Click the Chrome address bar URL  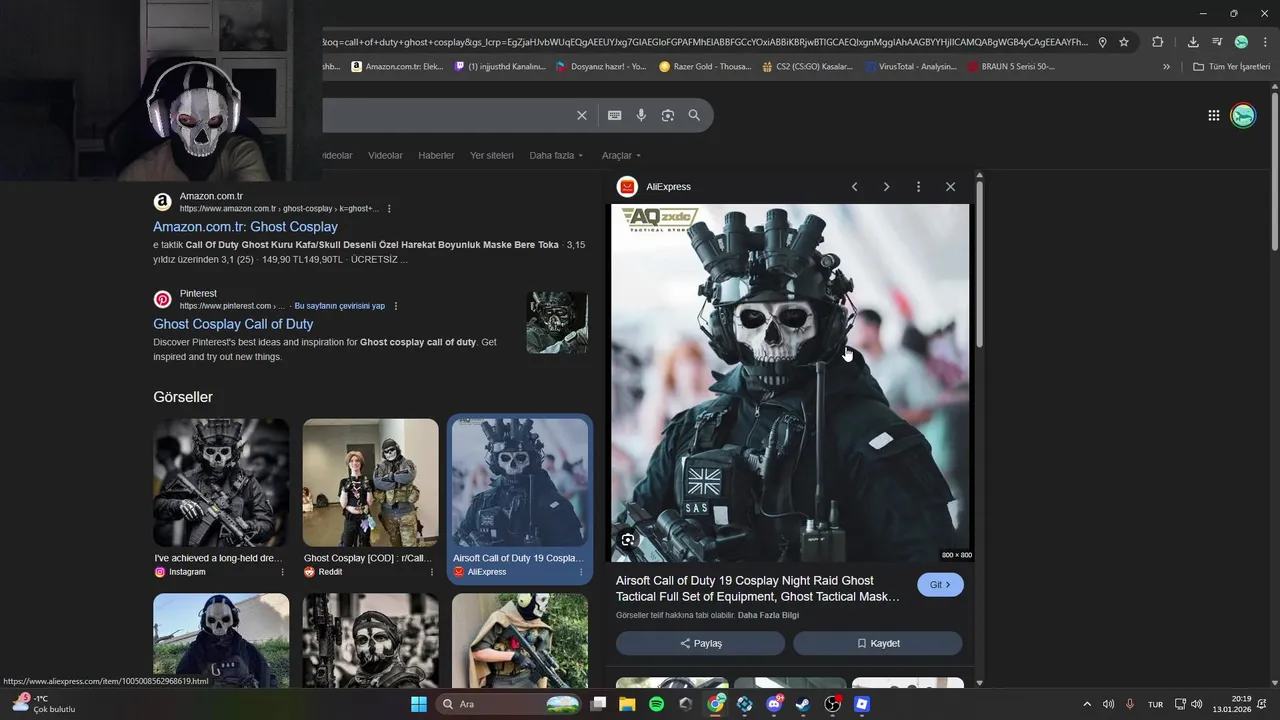(705, 42)
